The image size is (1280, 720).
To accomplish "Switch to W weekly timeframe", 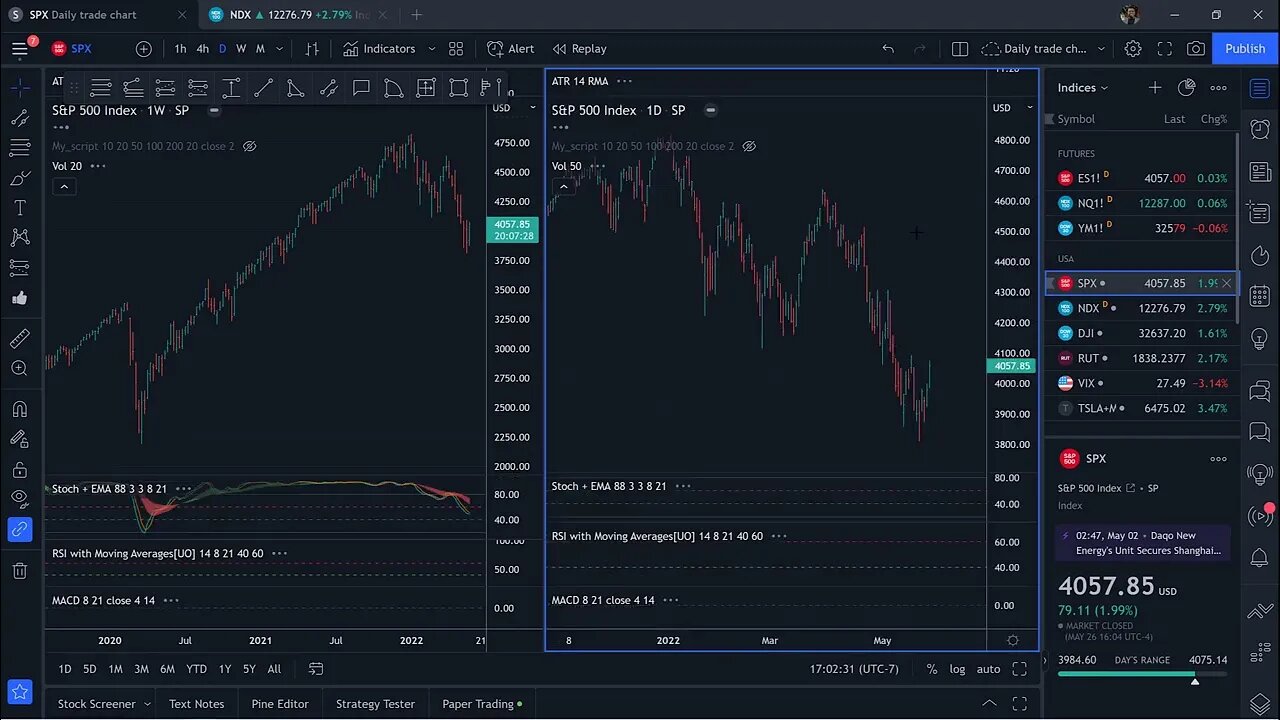I will 241,48.
